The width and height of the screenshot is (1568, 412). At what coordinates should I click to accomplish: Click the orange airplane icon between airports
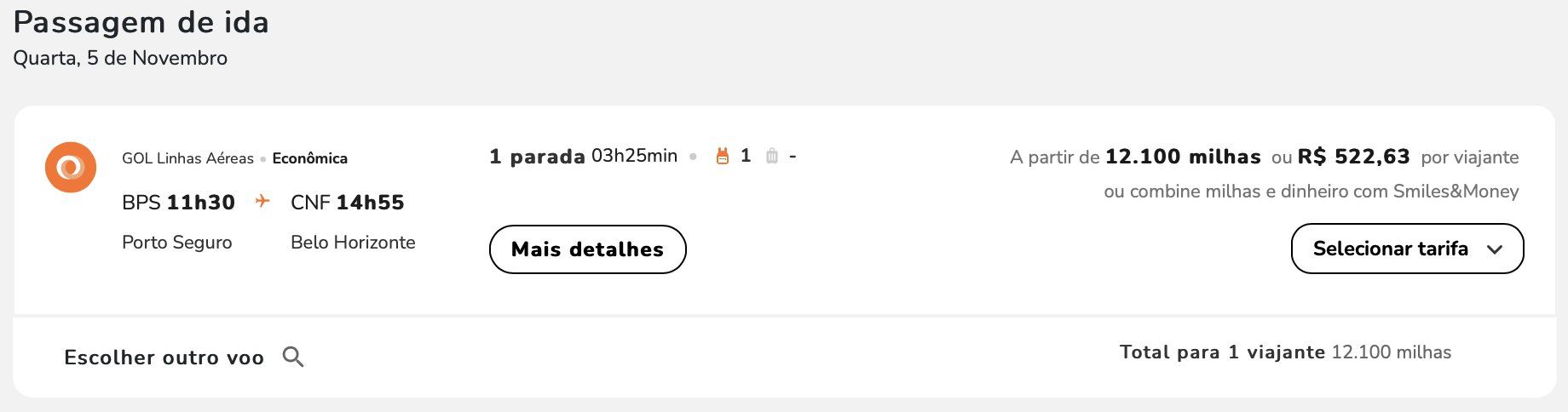[262, 201]
